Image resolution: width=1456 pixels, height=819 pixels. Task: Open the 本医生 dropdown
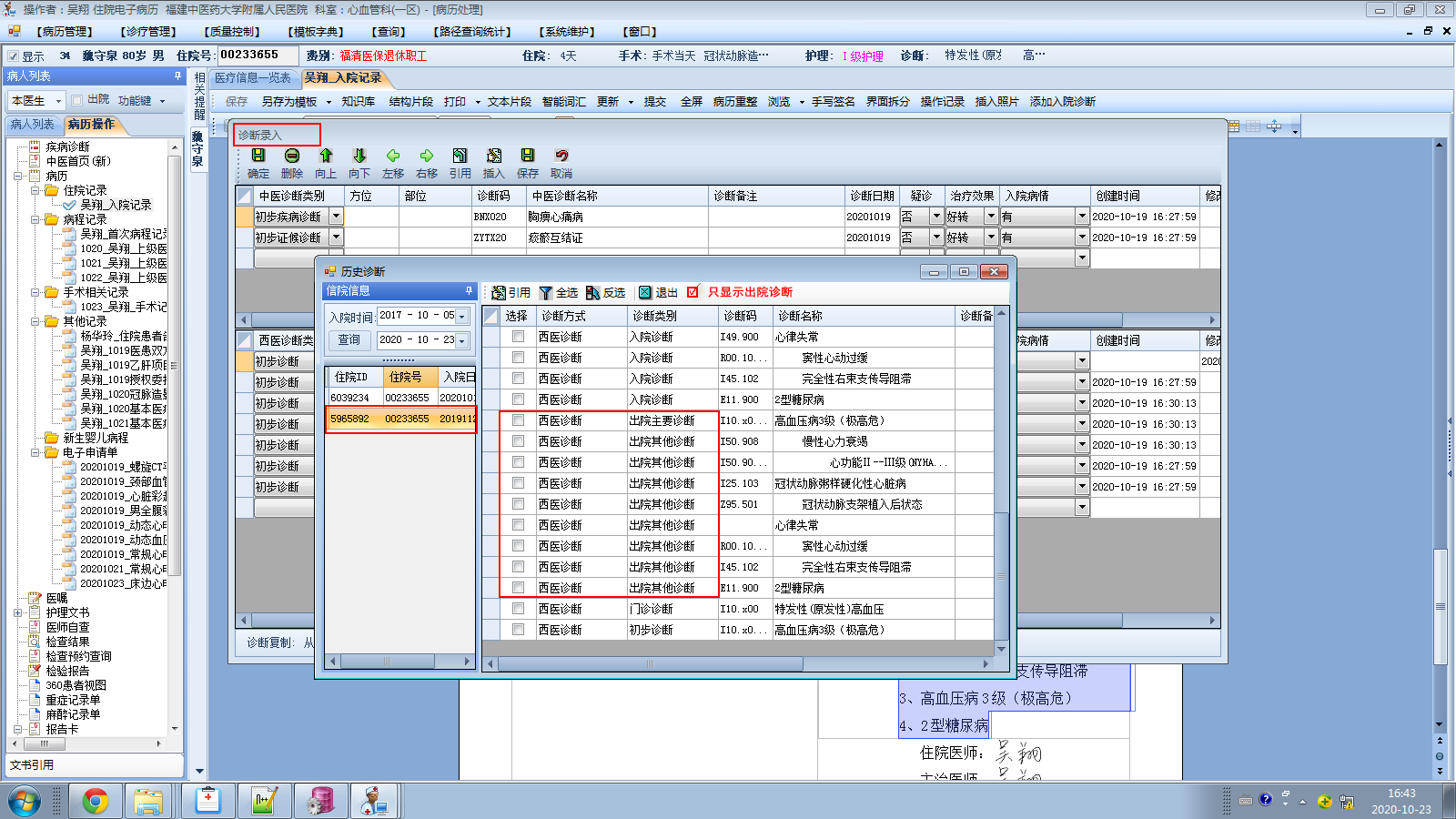click(x=59, y=101)
